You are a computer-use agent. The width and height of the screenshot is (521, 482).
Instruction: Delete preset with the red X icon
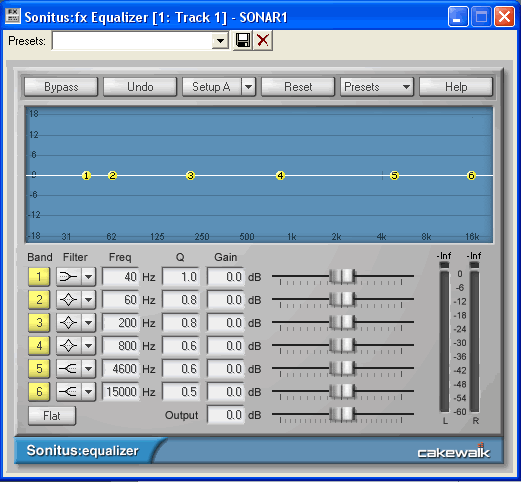pyautogui.click(x=263, y=41)
